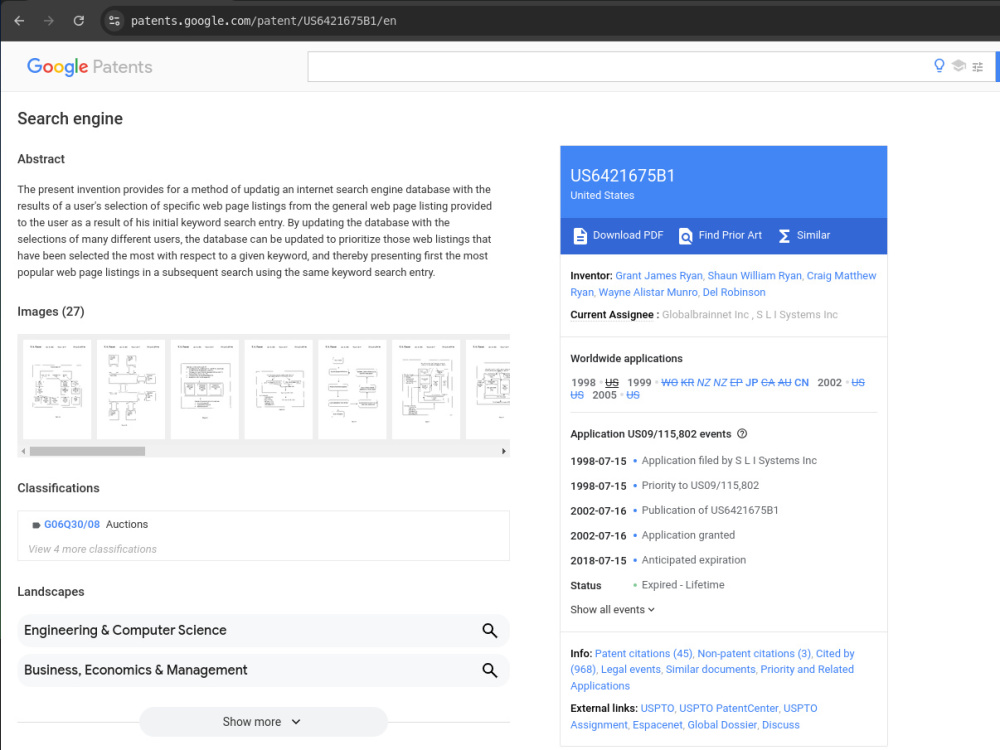
Task: Open Find Prior Art
Action: tap(730, 235)
